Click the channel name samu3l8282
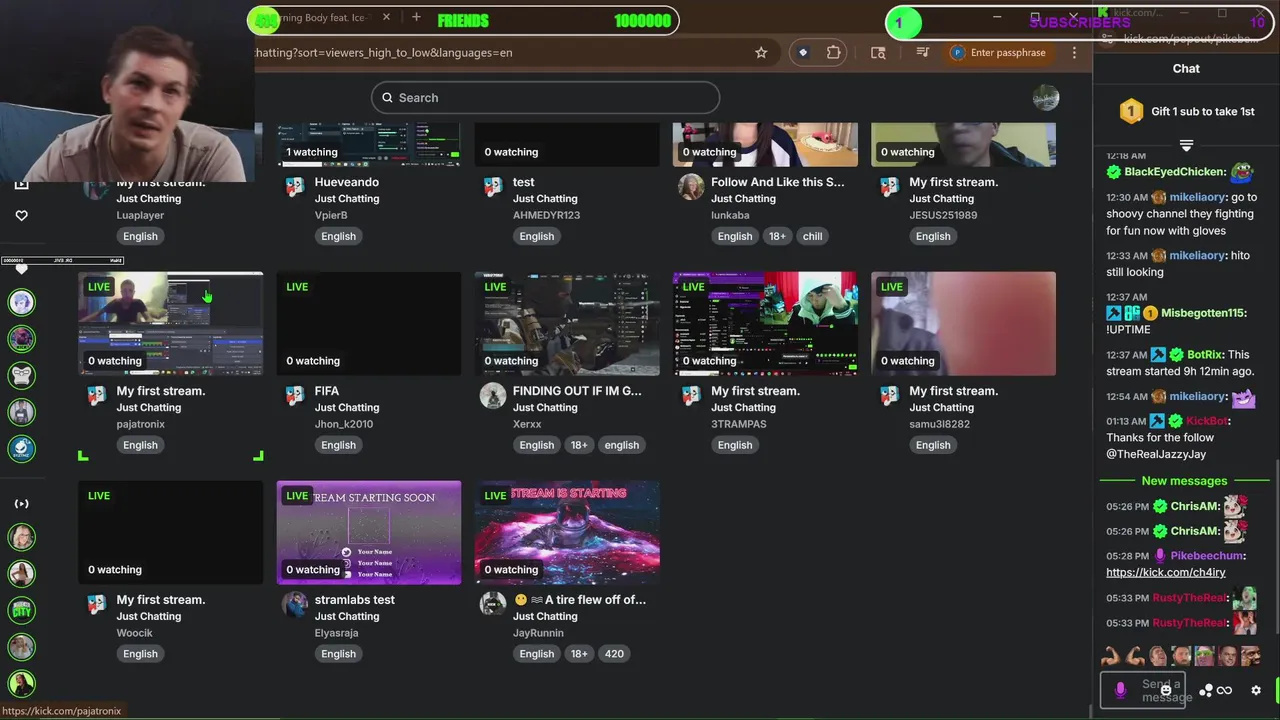The image size is (1280, 720). [x=939, y=424]
